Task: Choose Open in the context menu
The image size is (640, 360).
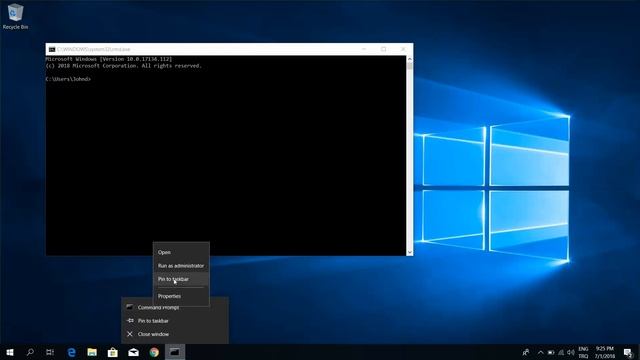Action: 181,252
